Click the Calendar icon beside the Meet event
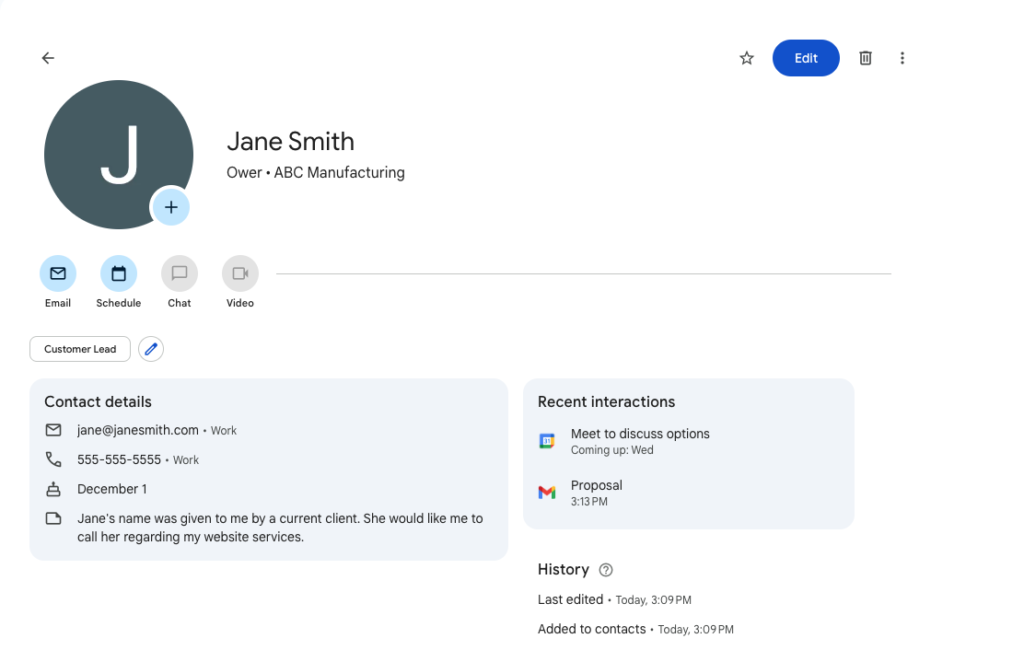1024x650 pixels. point(546,440)
